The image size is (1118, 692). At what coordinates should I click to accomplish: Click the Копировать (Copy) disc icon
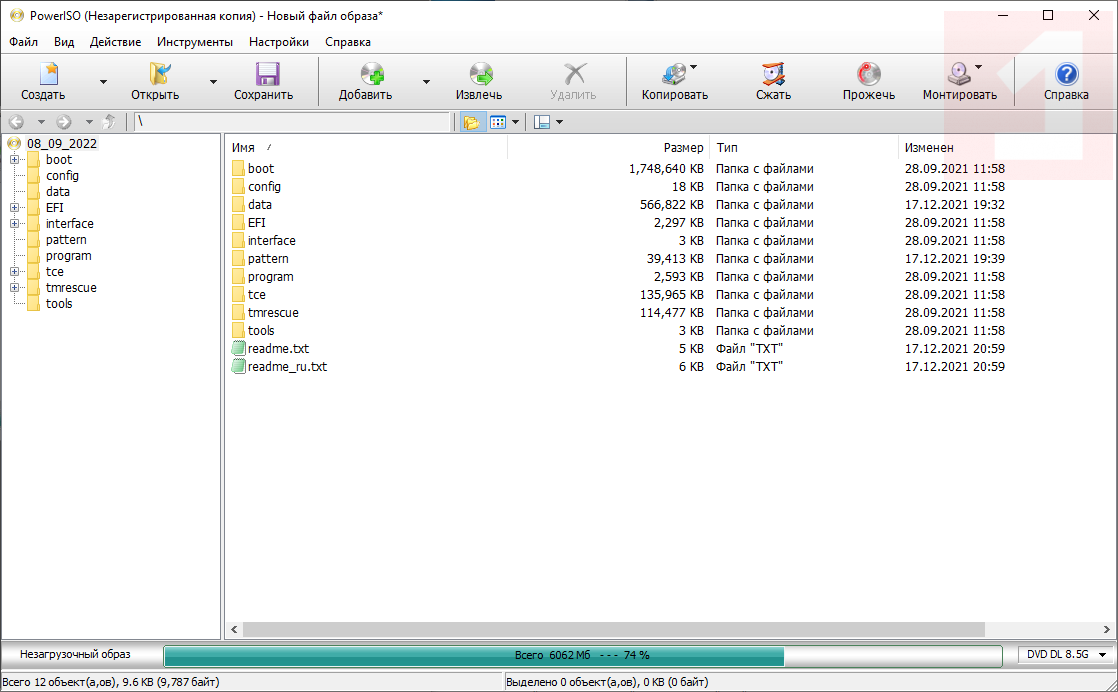[x=673, y=74]
